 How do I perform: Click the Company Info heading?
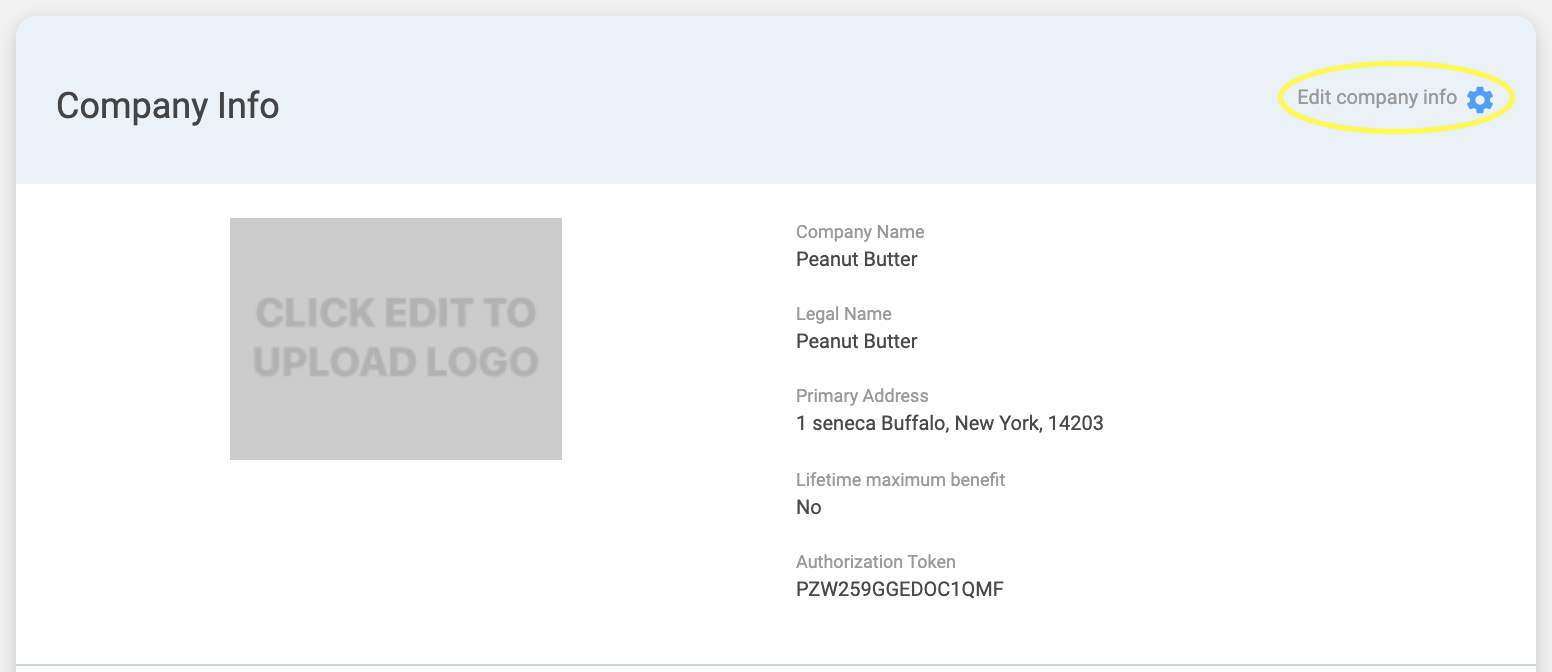coord(167,106)
